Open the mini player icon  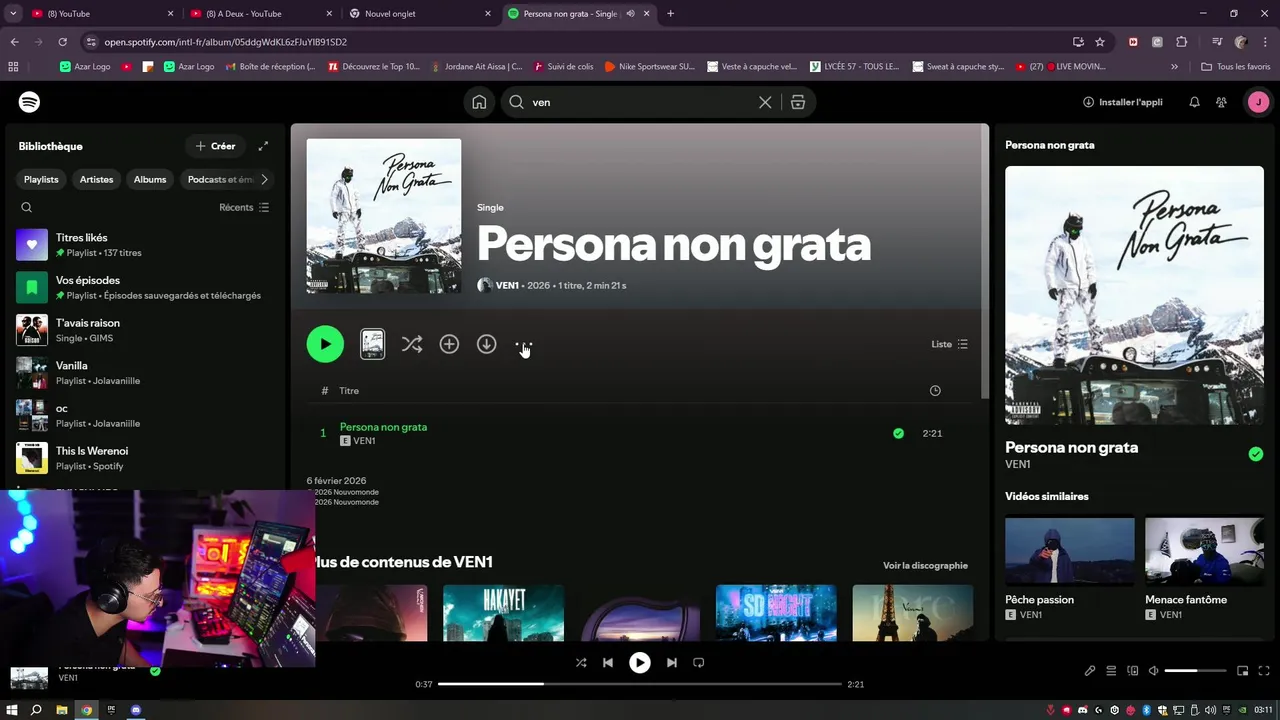(1243, 671)
